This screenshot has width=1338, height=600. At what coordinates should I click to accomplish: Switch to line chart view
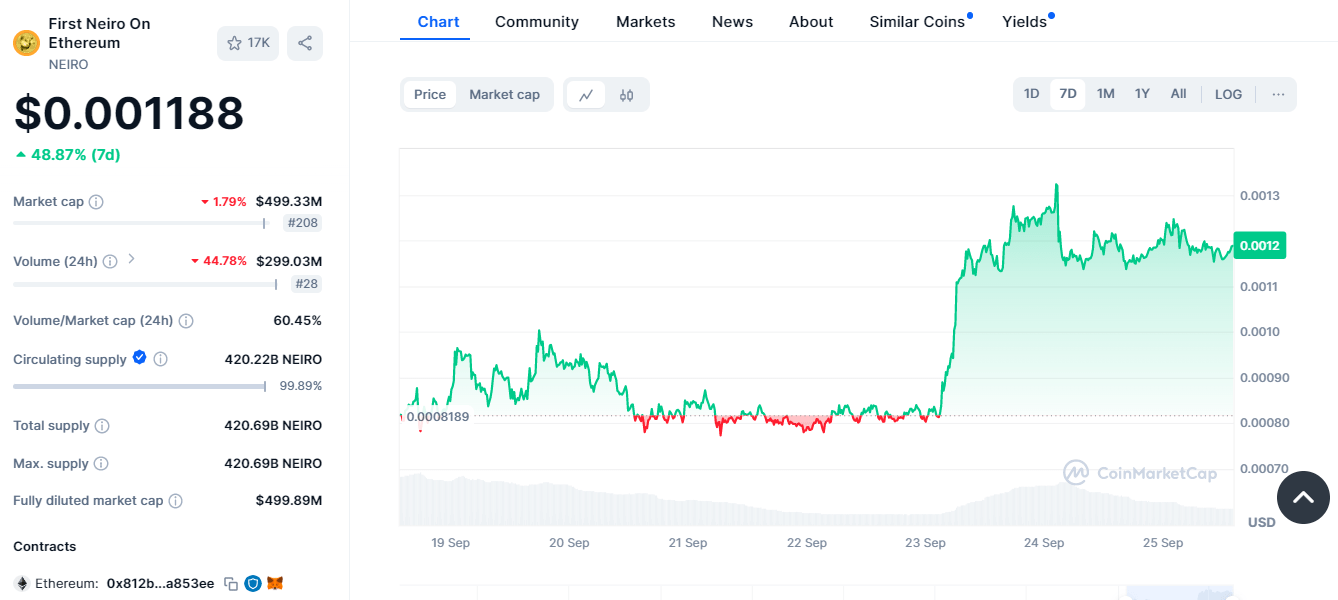click(586, 95)
